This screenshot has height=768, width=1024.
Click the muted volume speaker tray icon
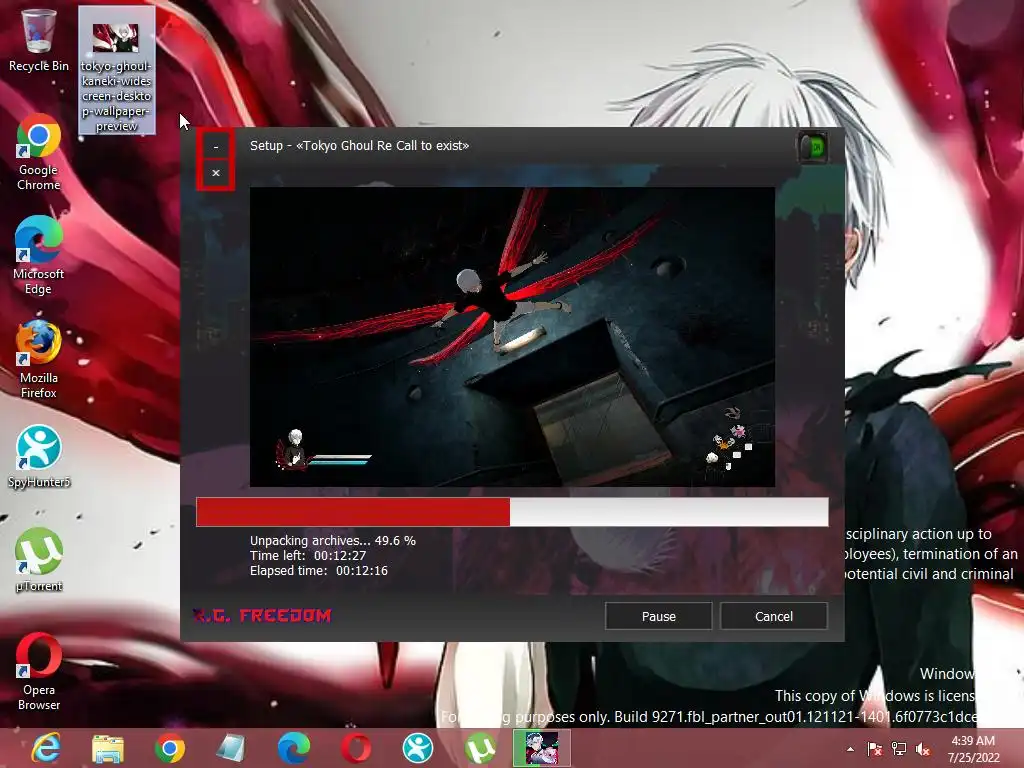[923, 749]
